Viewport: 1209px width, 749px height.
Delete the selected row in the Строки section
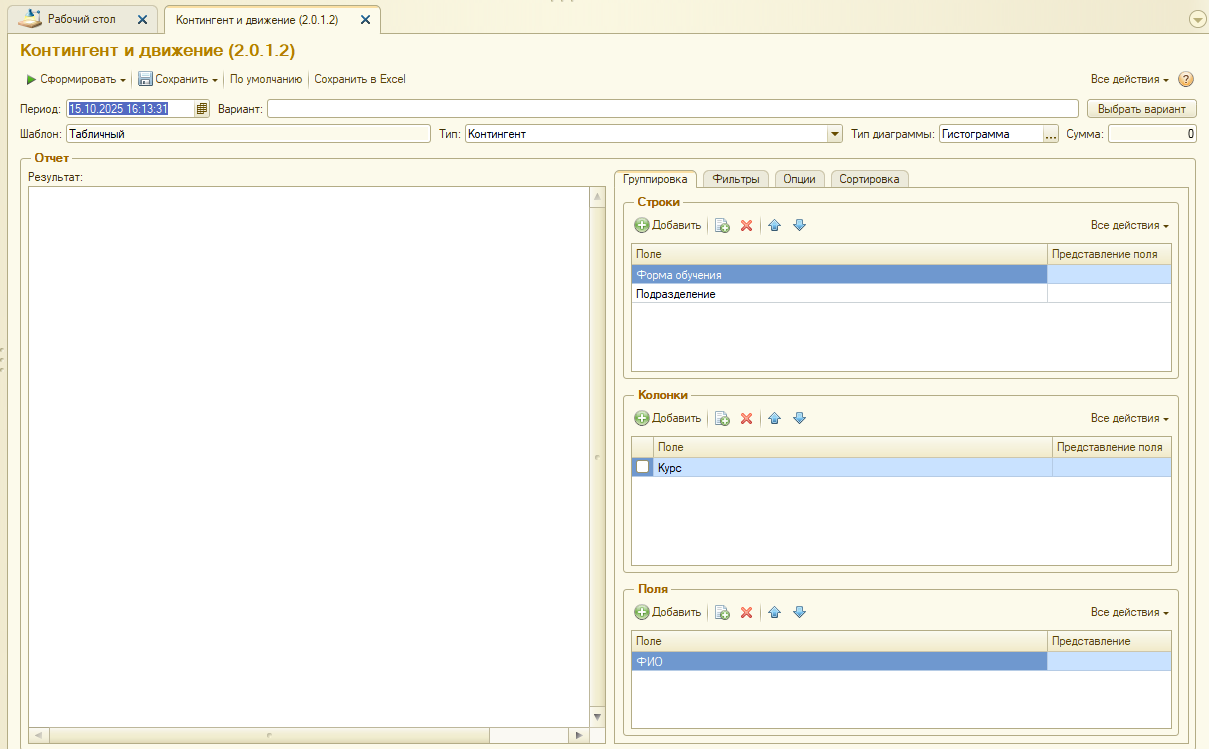pyautogui.click(x=746, y=226)
